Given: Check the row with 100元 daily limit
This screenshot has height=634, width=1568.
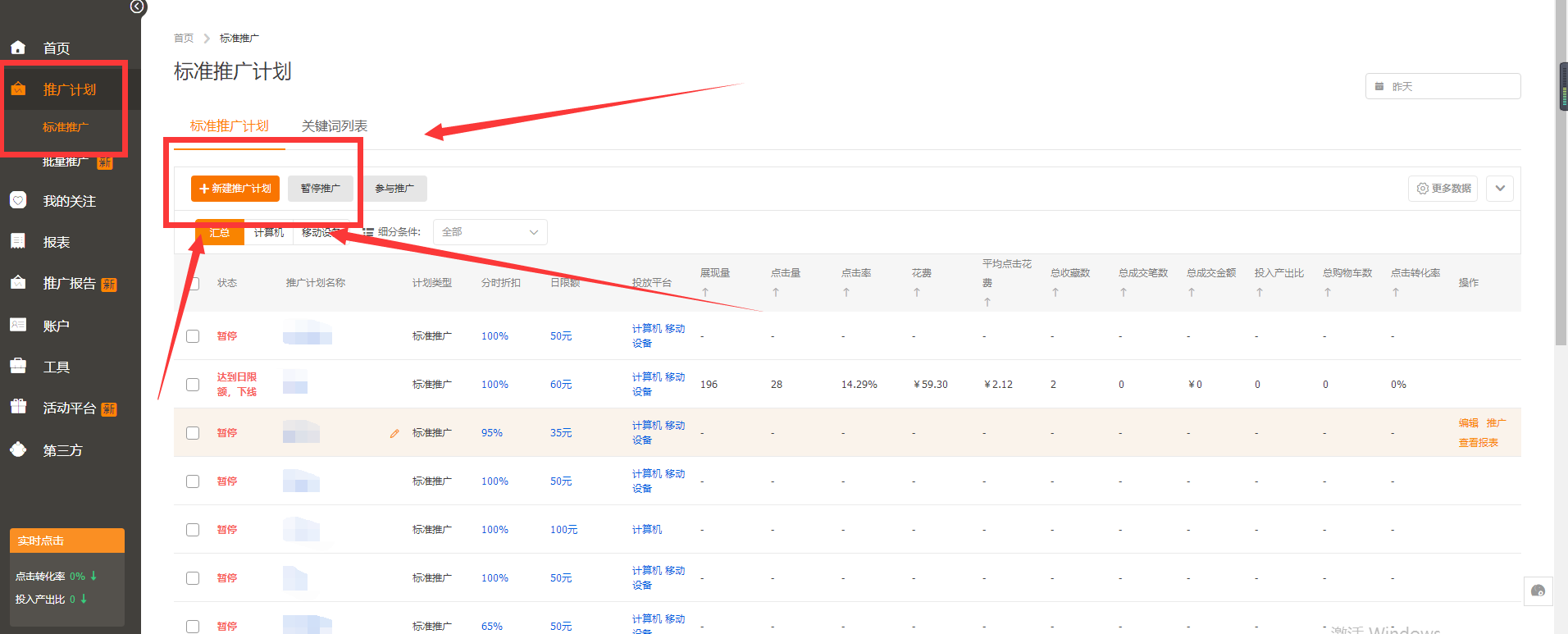Looking at the screenshot, I should point(193,530).
